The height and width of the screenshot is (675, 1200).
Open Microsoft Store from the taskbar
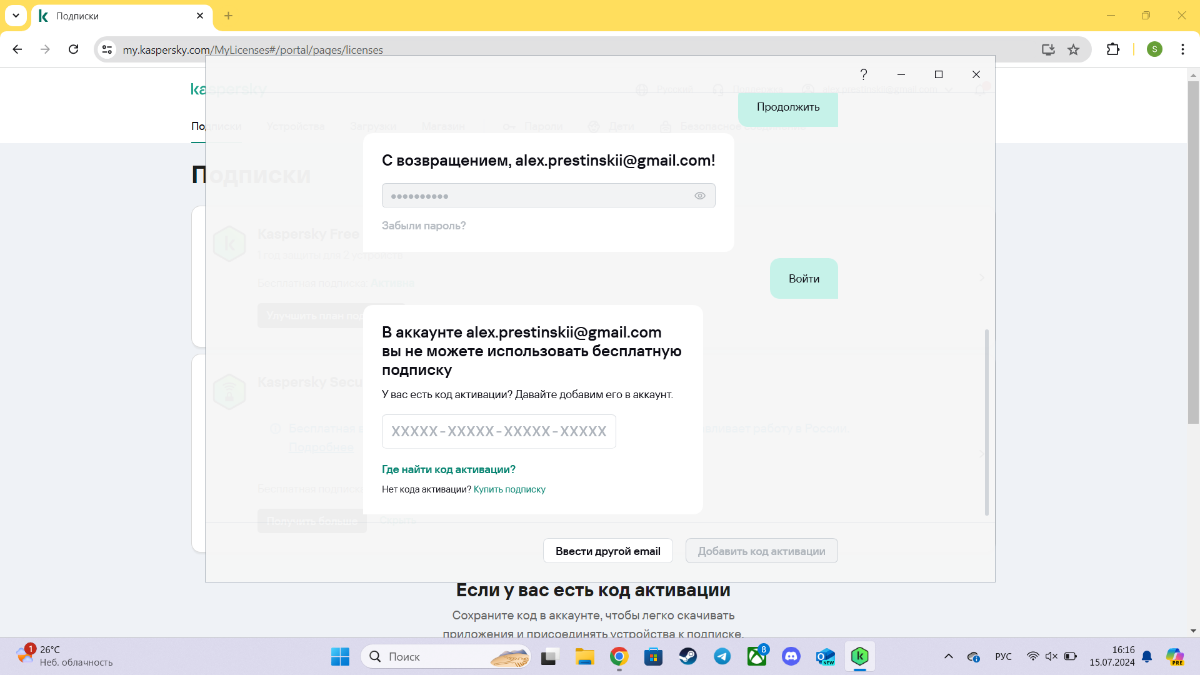point(653,657)
